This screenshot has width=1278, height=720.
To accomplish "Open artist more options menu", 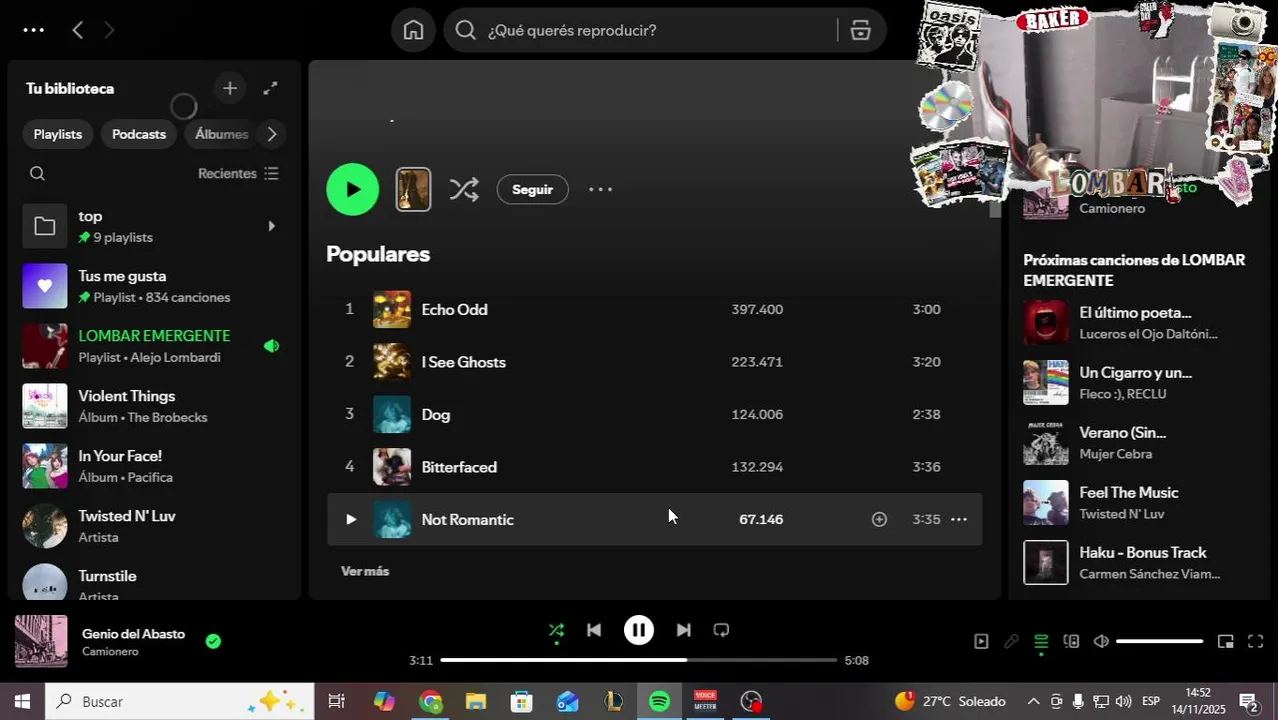I will tap(600, 189).
